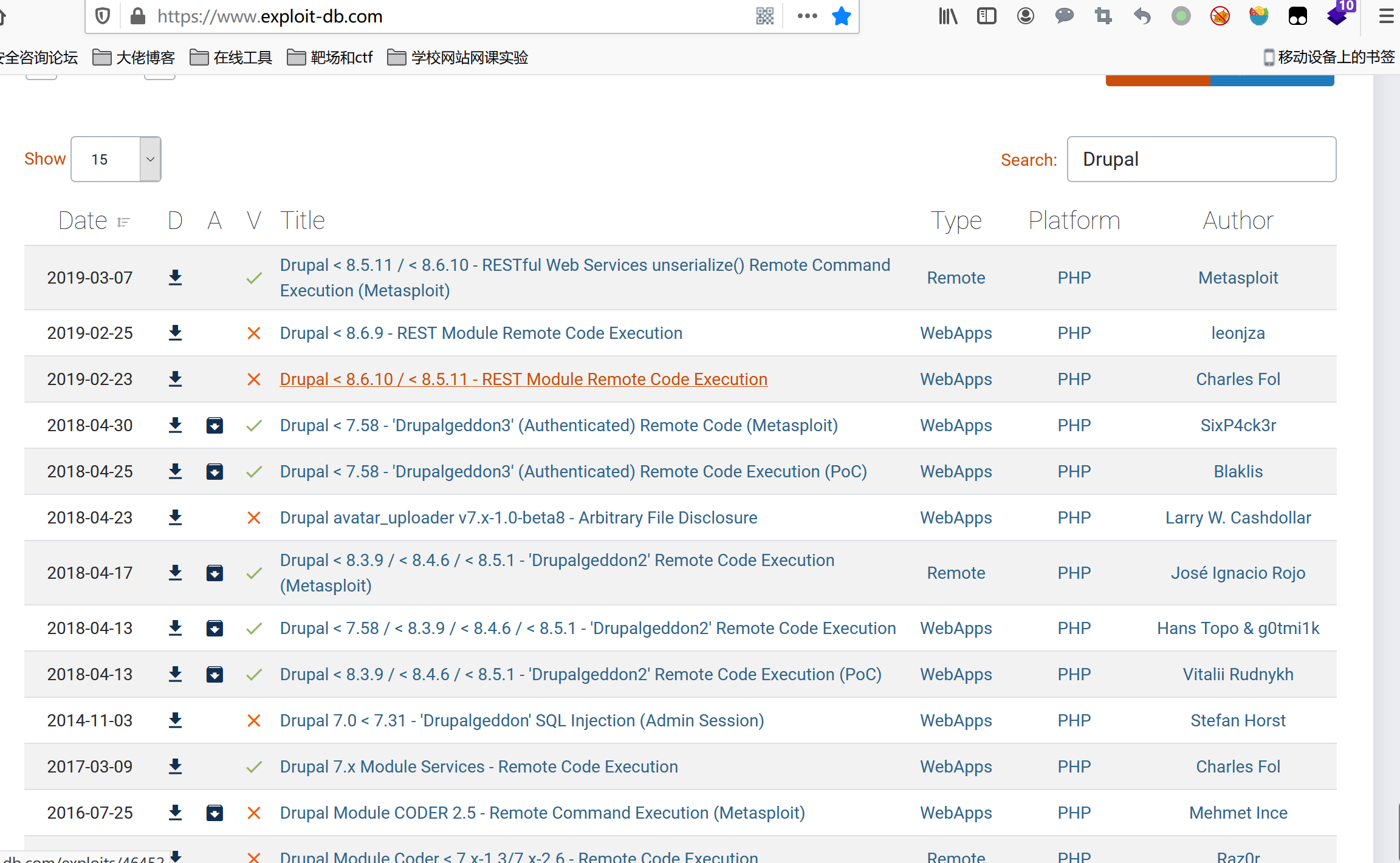1400x863 pixels.
Task: Click PHP platform in the leonjza row
Action: 1074,333
